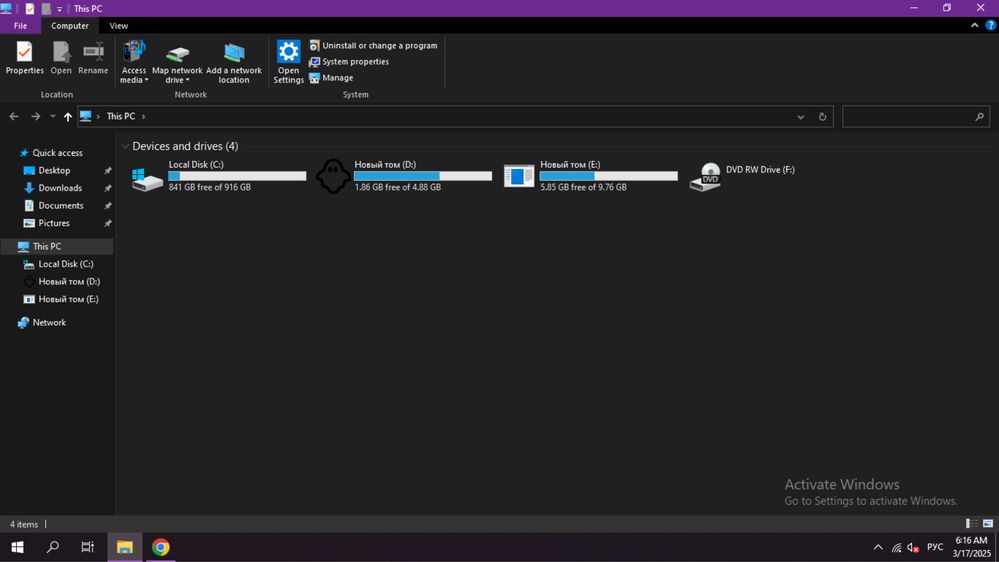
Task: Open Downloads in the navigation pane
Action: (60, 188)
